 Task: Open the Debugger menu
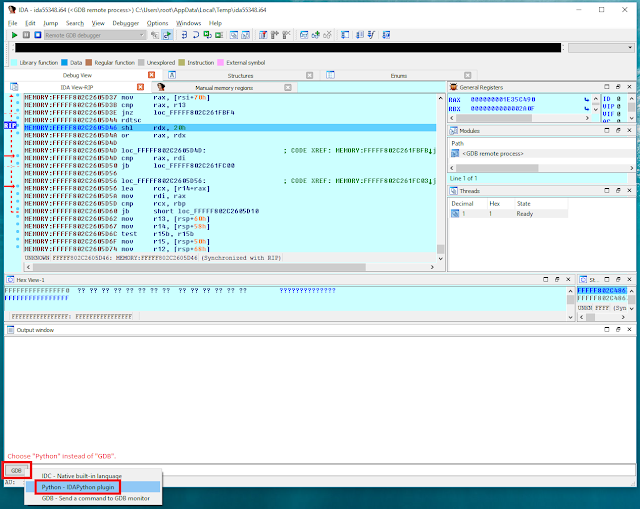[x=126, y=23]
